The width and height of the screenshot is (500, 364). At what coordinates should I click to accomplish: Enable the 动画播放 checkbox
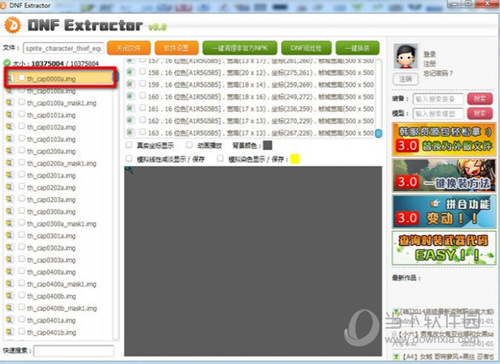pos(189,145)
